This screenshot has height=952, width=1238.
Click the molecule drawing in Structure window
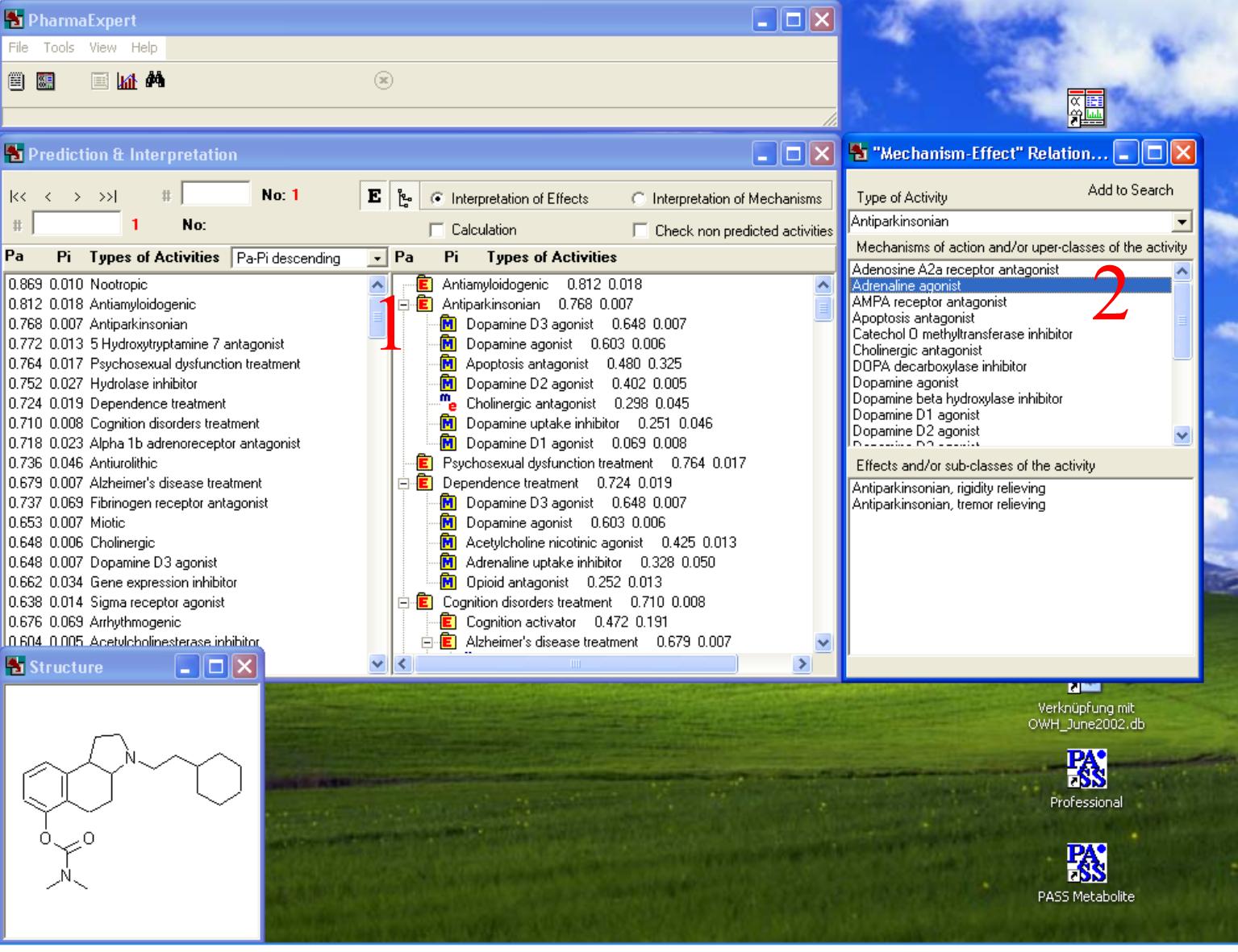[x=132, y=811]
